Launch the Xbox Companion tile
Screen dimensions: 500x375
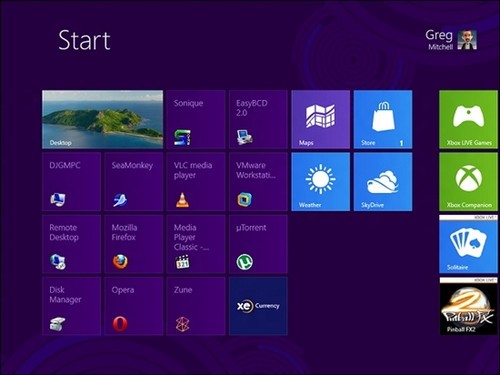469,182
